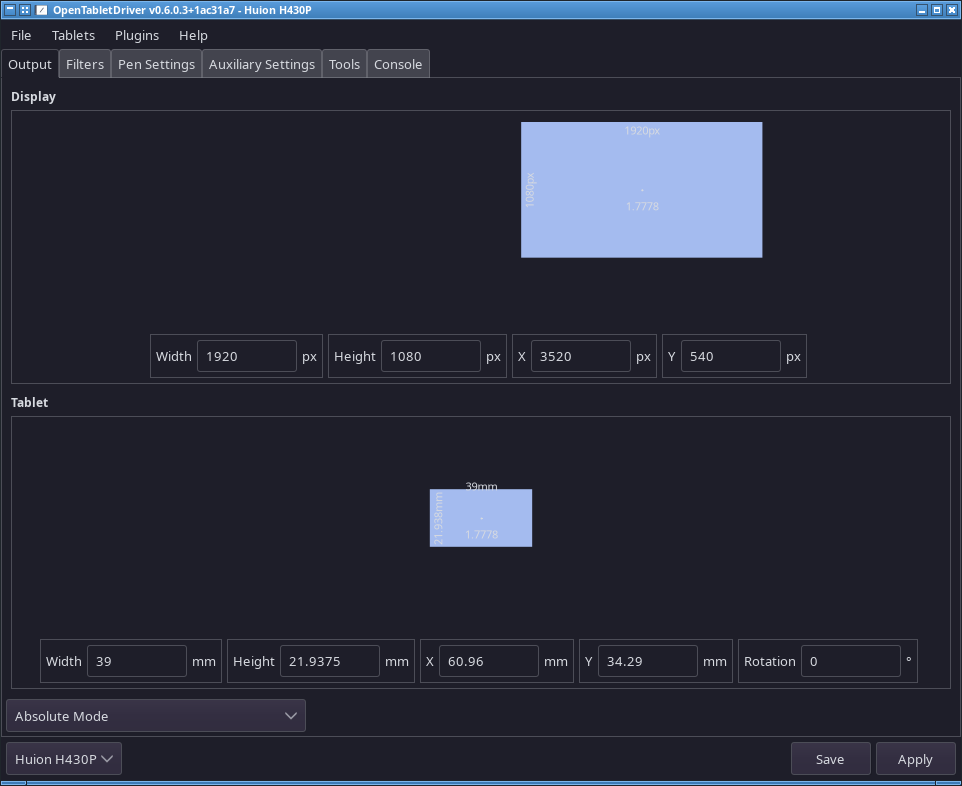Maximize the OpenTabletDriver window
Viewport: 962px width, 786px height.
click(x=937, y=9)
